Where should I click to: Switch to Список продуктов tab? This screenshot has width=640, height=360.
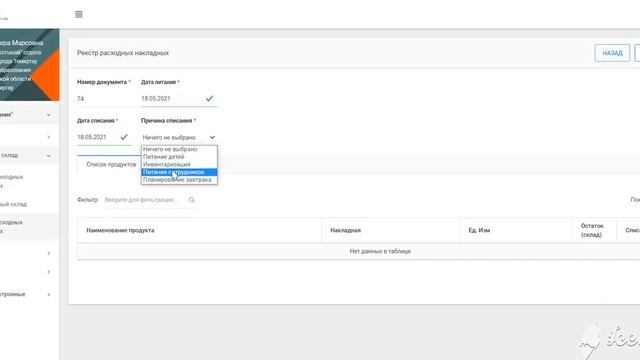click(111, 164)
